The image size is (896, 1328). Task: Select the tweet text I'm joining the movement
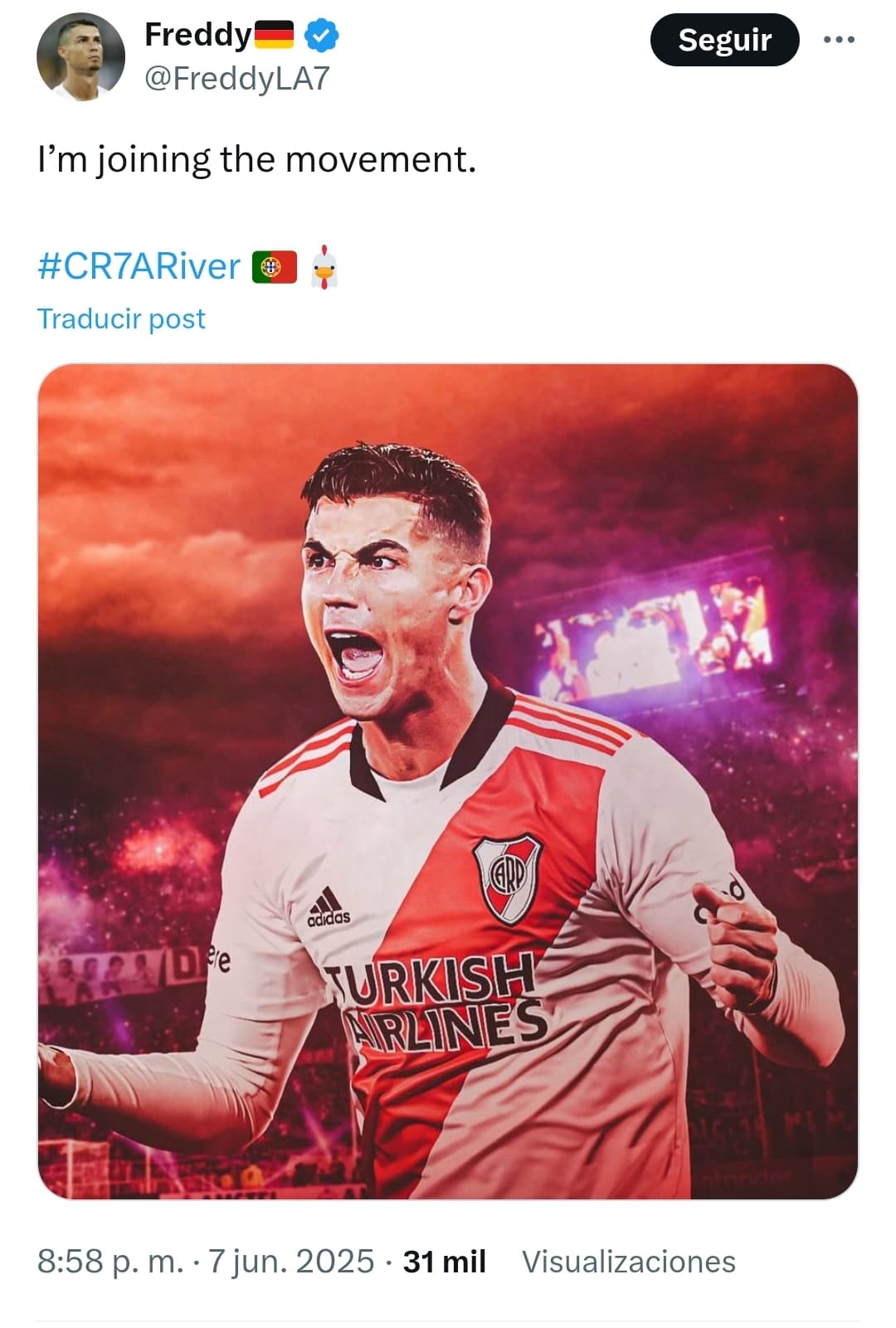(x=257, y=159)
